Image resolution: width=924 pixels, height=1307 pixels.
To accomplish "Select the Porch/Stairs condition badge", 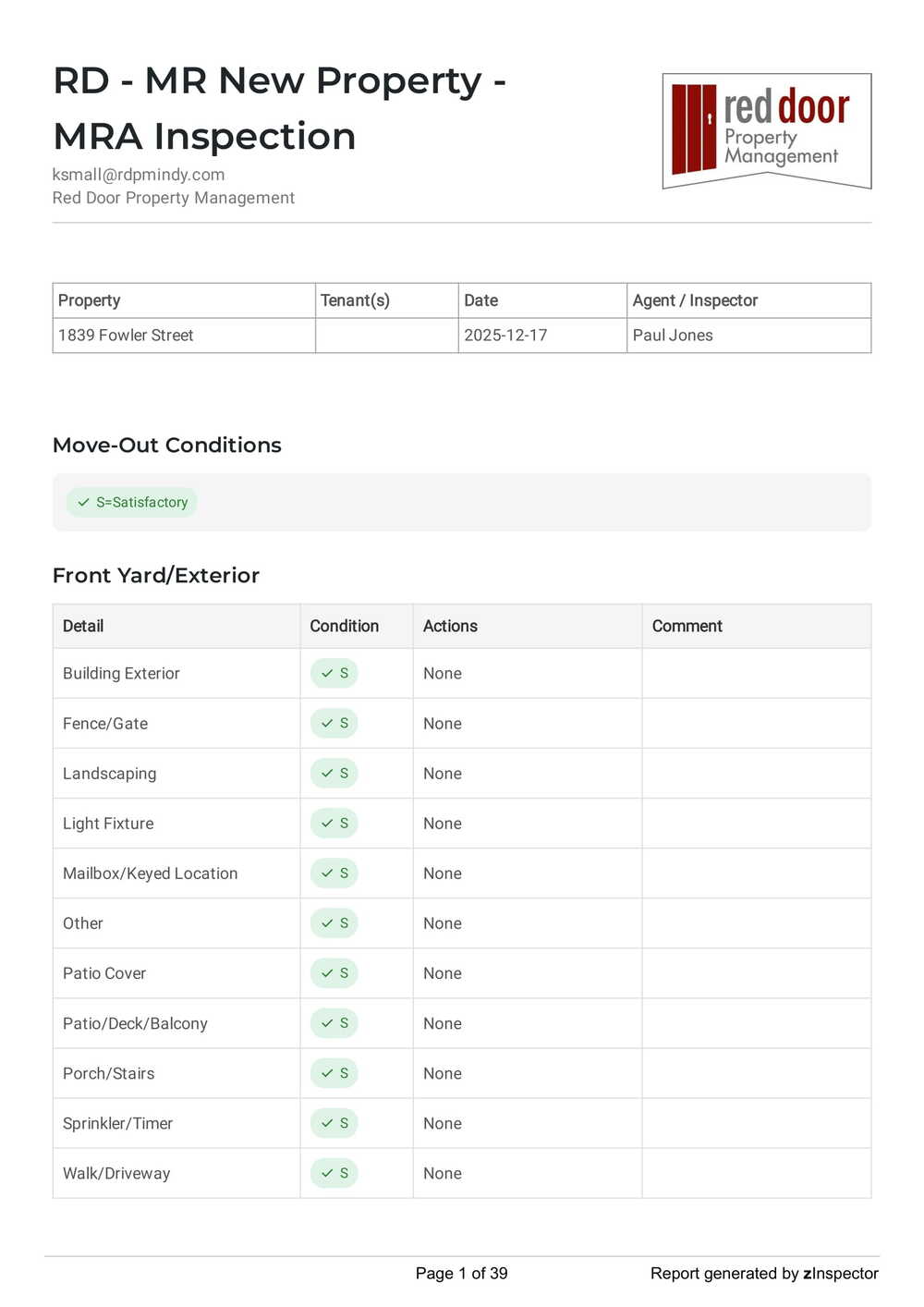I will tap(334, 1073).
